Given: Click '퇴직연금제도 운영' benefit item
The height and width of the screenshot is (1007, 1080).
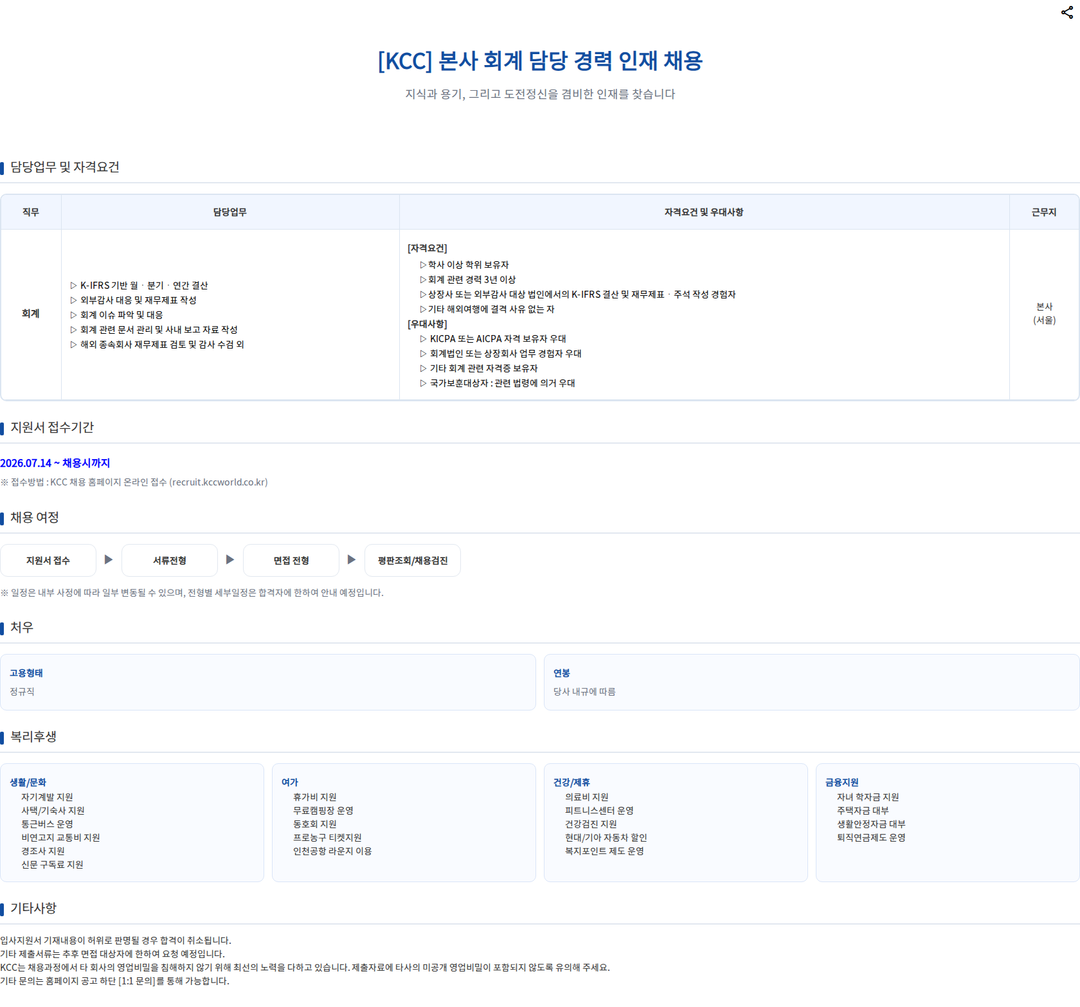Looking at the screenshot, I should pos(871,838).
